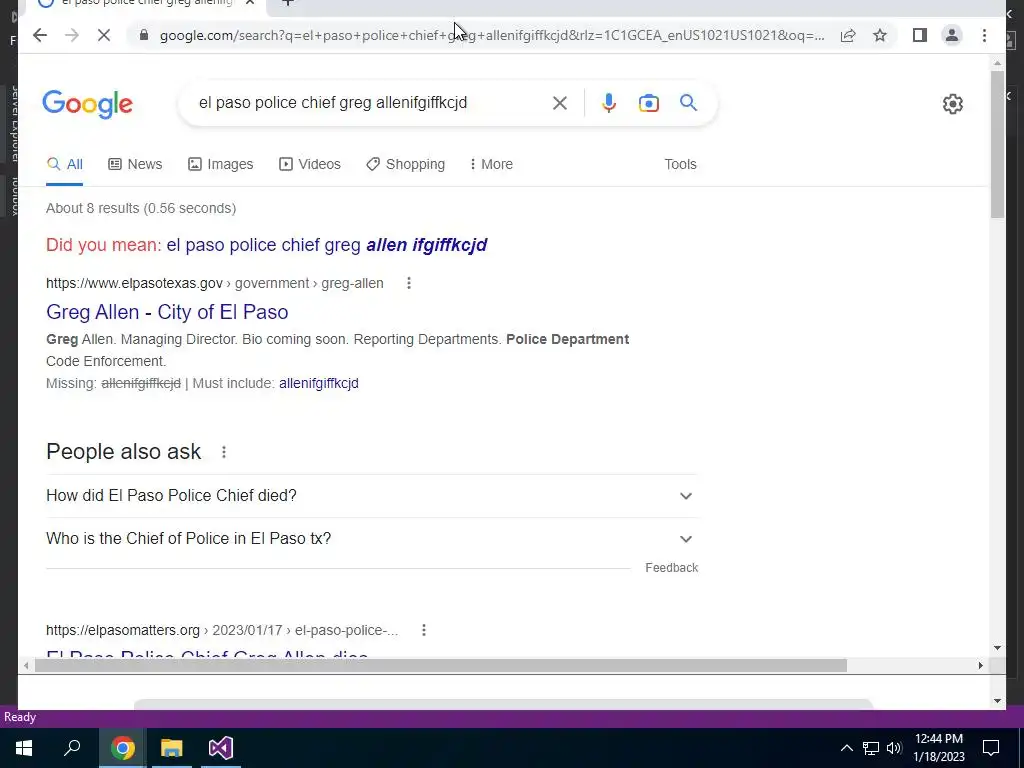The image size is (1024, 768).
Task: Click the elpasotexas.gov result URL breadcrumb
Action: point(215,283)
